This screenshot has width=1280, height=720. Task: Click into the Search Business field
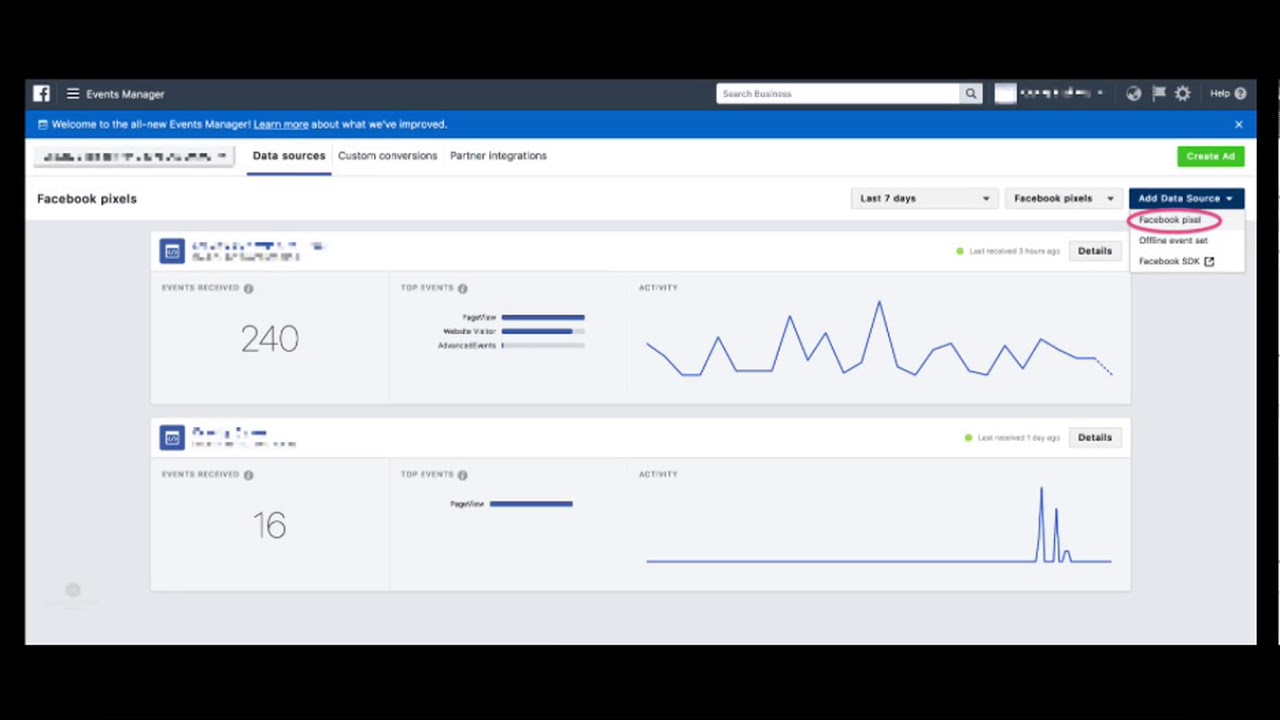point(838,94)
